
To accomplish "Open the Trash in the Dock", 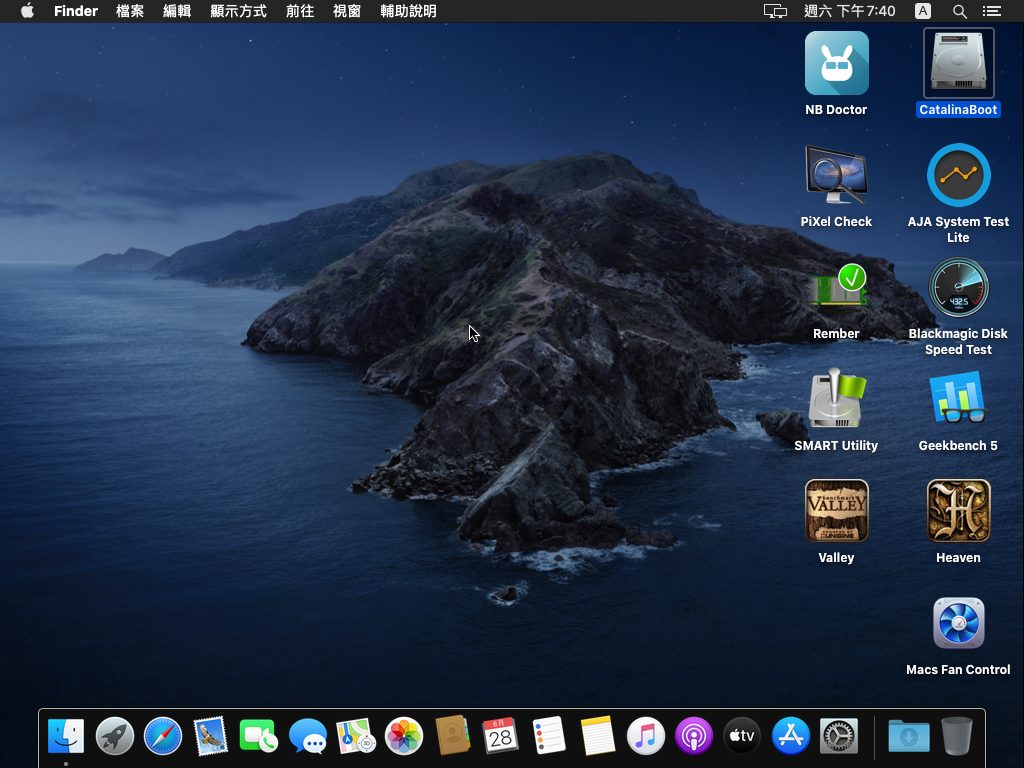I will [x=957, y=737].
